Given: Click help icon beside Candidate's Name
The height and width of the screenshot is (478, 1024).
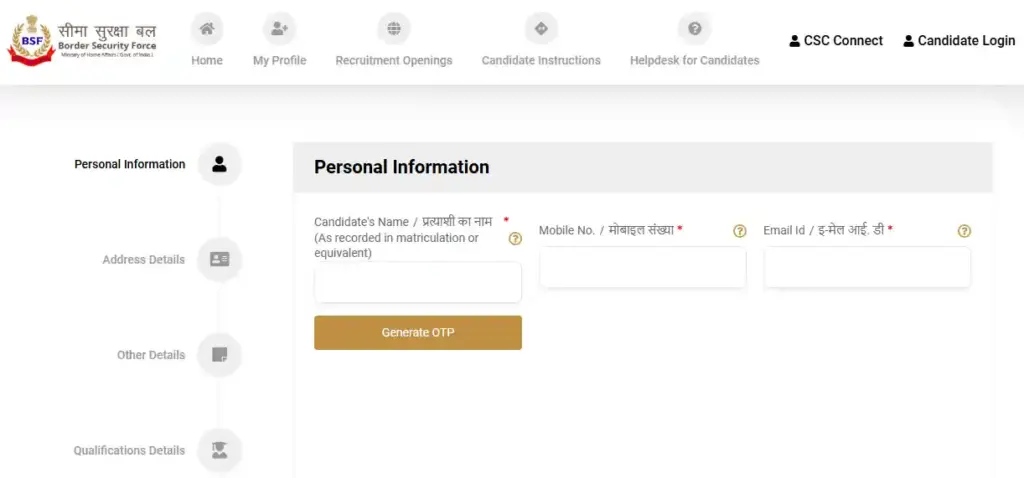Looking at the screenshot, I should coord(515,239).
